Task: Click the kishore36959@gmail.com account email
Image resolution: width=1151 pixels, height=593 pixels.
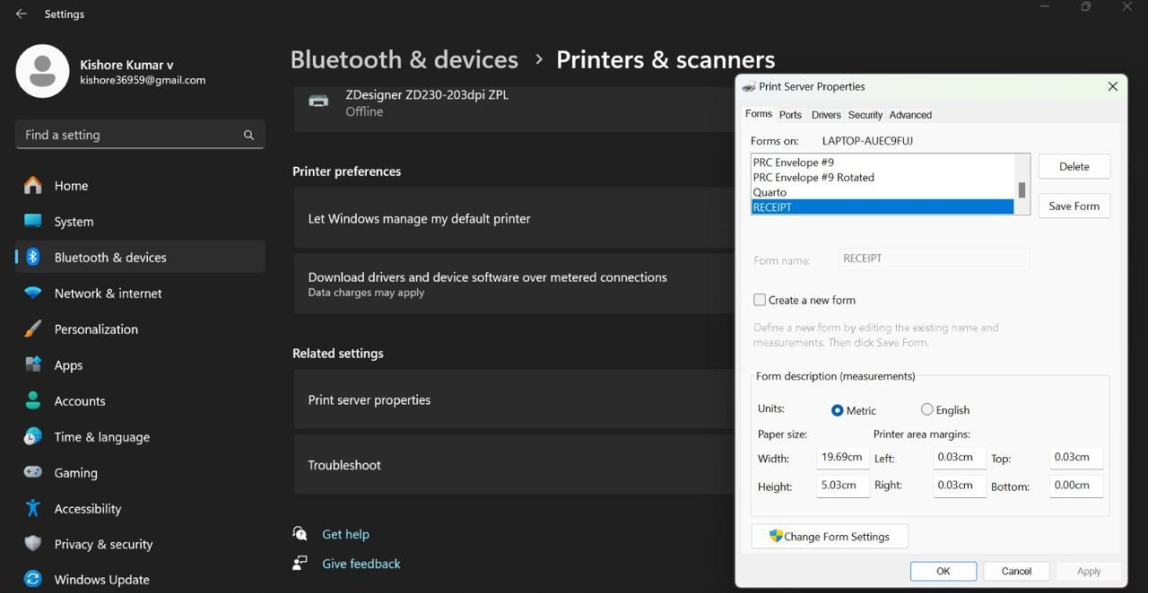Action: (x=142, y=80)
